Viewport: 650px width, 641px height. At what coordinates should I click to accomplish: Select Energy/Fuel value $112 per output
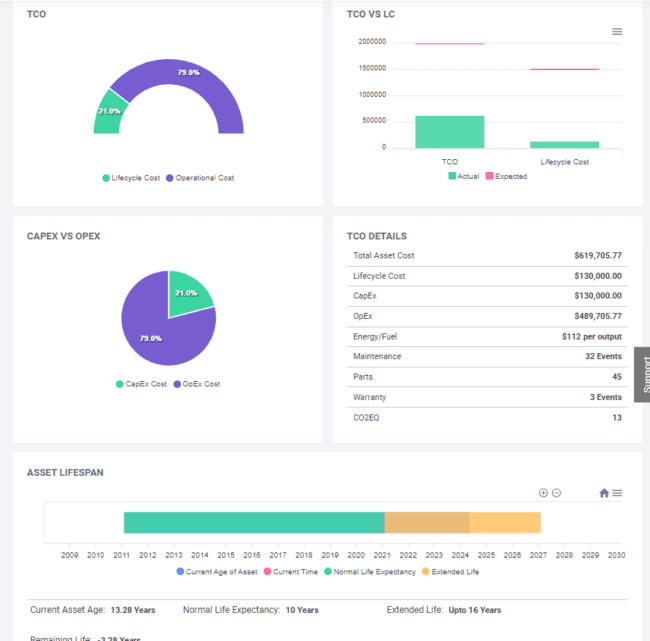(x=592, y=337)
